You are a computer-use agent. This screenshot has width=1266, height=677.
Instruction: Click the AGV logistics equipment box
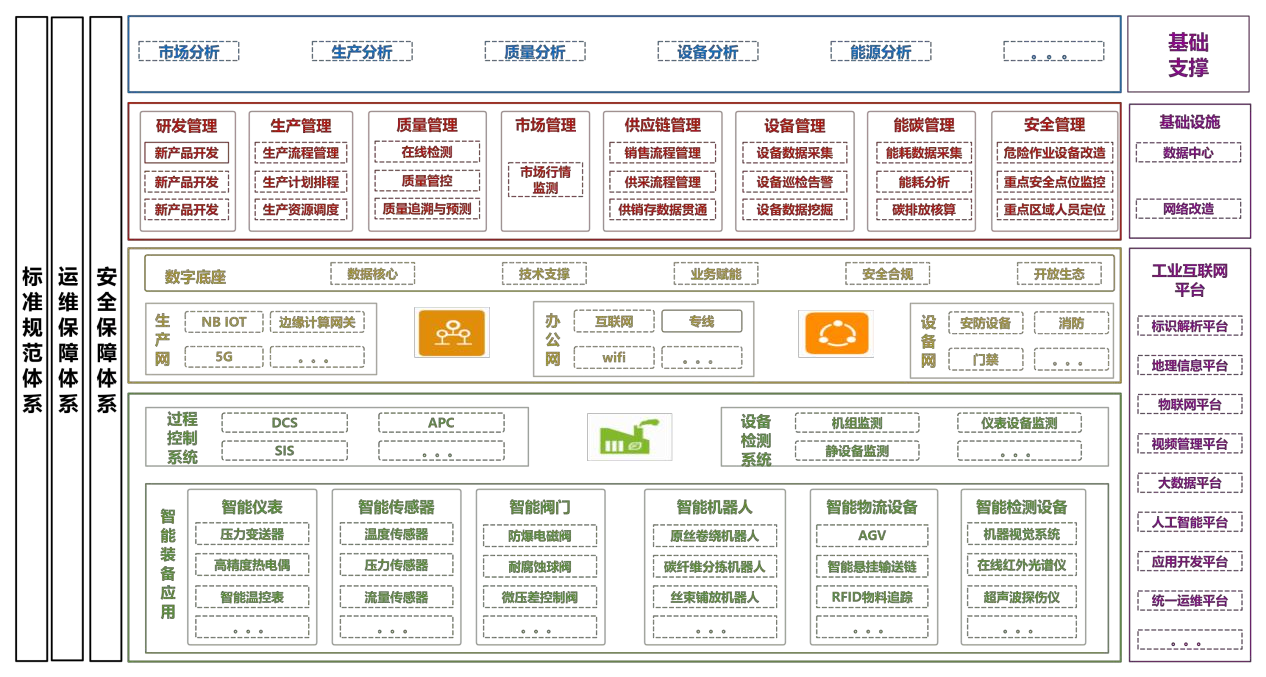pyautogui.click(x=871, y=535)
